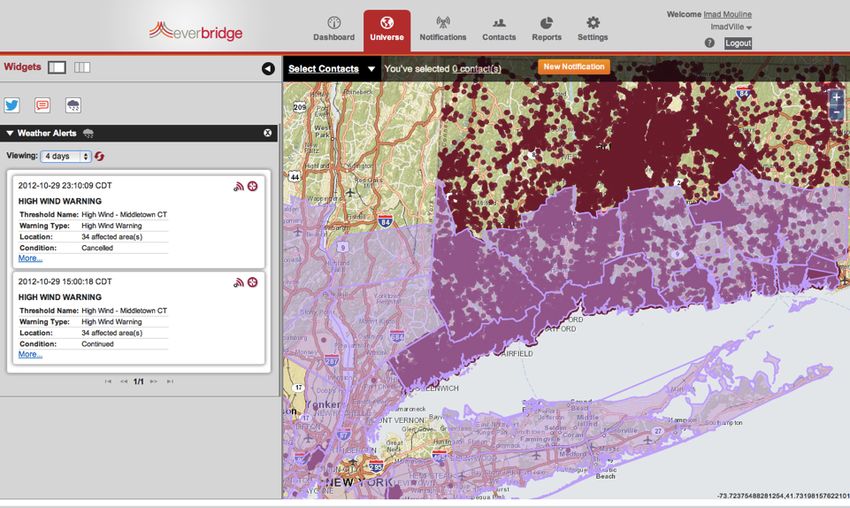Open the Twitter widget
The image size is (850, 508).
coord(13,105)
